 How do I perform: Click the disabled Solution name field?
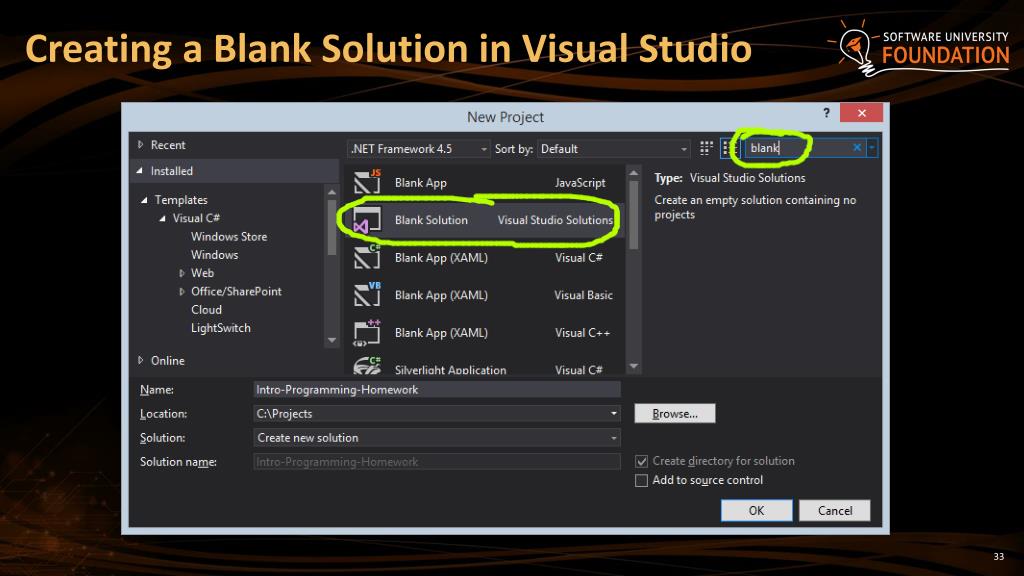437,462
